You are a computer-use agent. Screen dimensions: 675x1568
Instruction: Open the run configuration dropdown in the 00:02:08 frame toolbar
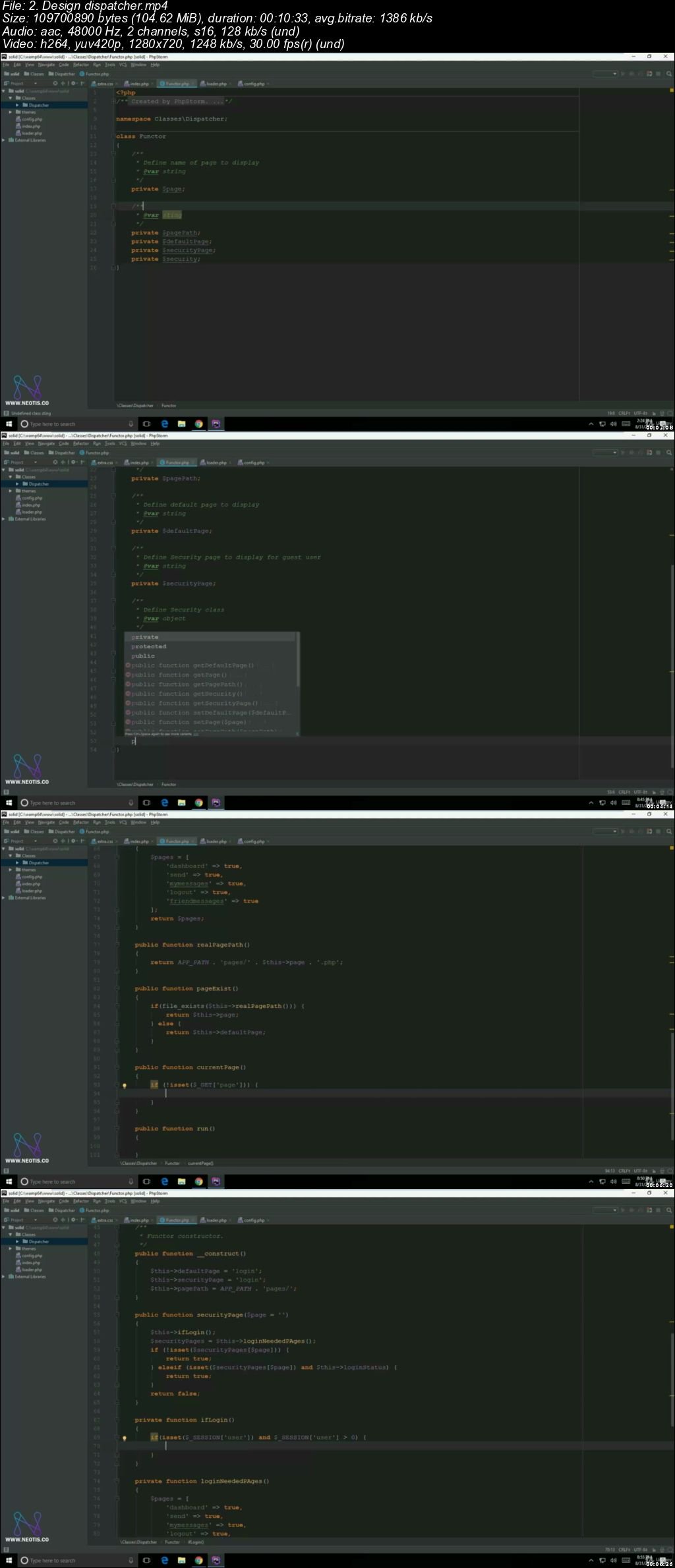[605, 74]
